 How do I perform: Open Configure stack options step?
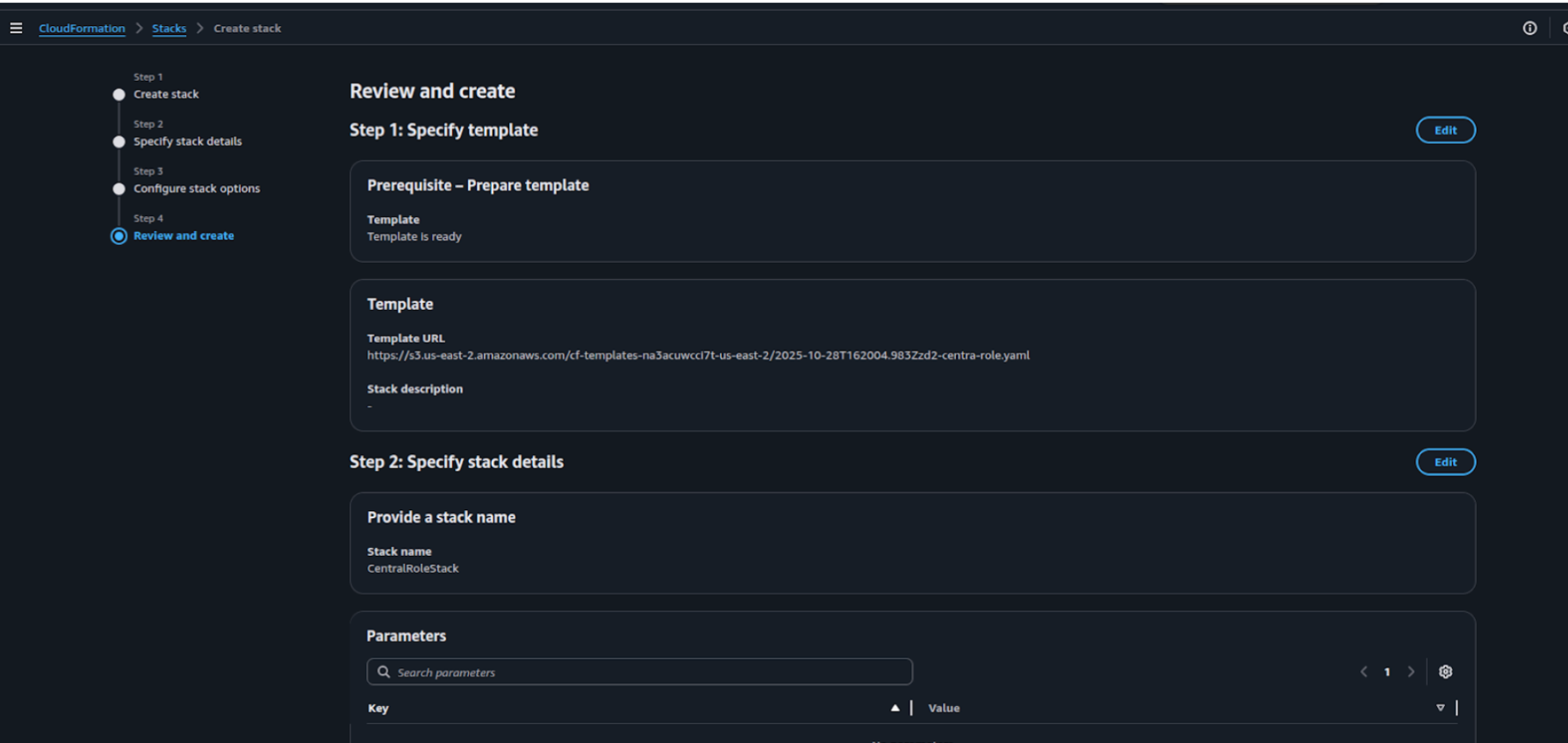[197, 188]
